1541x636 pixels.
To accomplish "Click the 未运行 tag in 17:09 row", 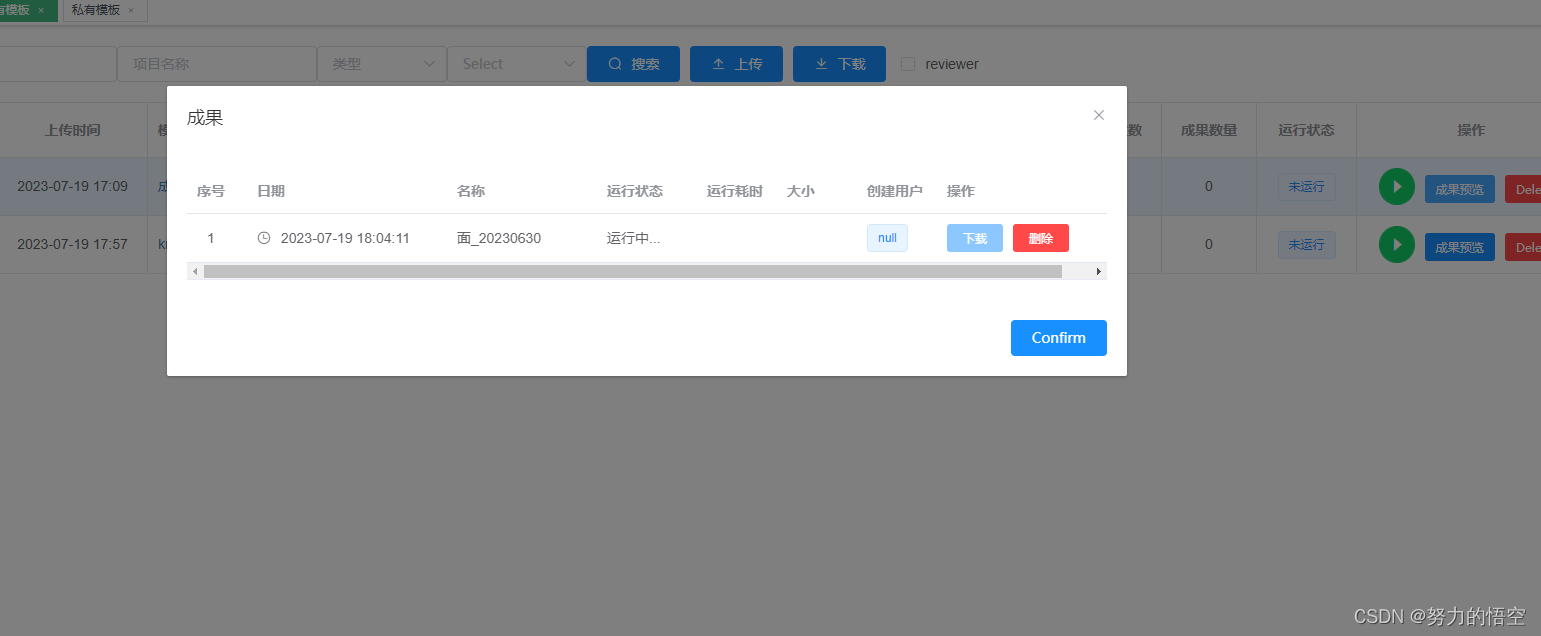I will click(x=1306, y=187).
